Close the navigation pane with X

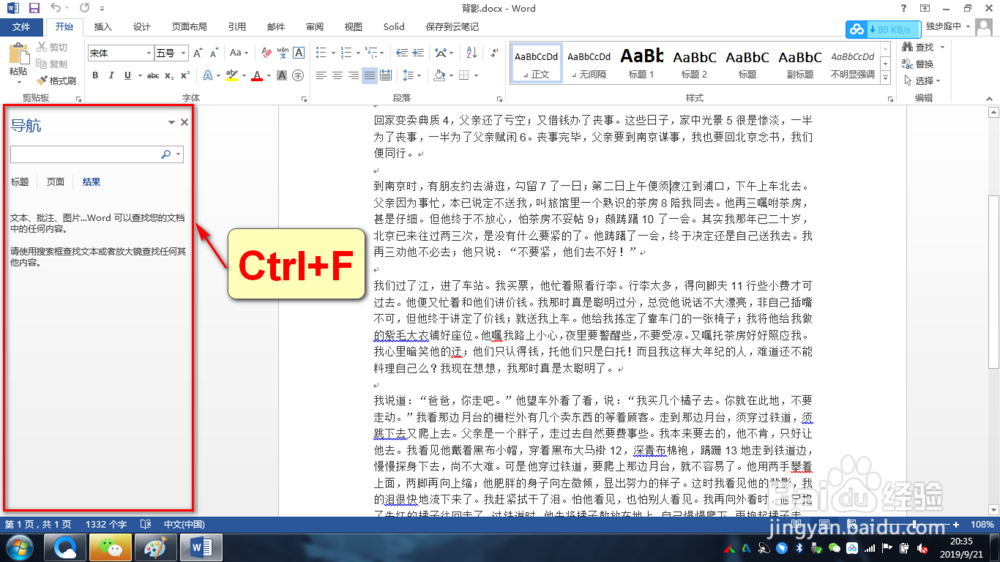pyautogui.click(x=184, y=122)
